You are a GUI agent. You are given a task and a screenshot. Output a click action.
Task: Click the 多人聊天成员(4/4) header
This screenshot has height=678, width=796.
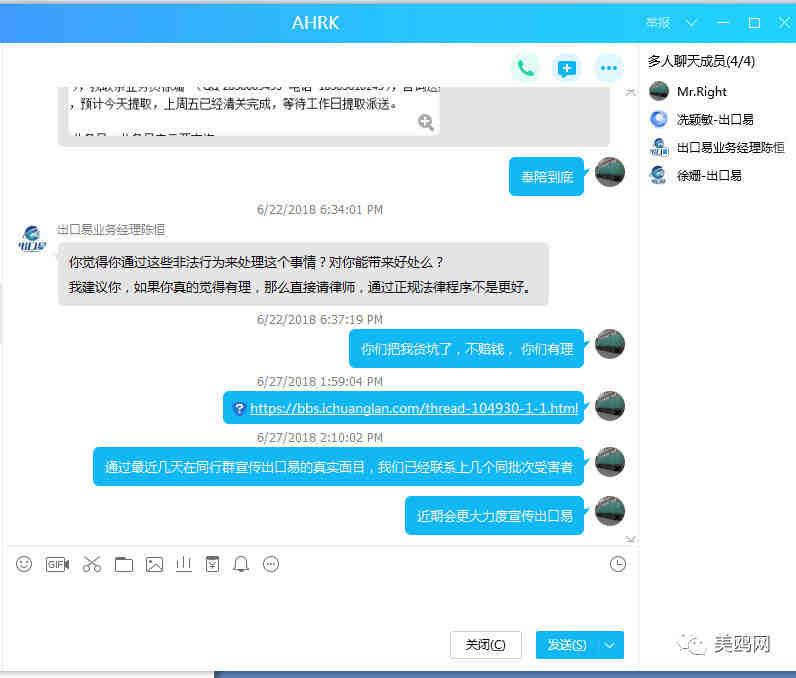point(701,61)
